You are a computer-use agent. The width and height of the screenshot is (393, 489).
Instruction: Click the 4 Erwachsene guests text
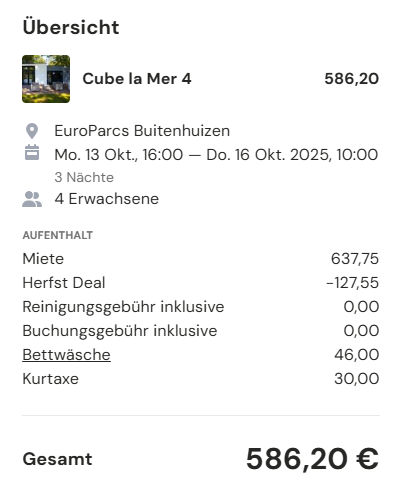(x=107, y=199)
